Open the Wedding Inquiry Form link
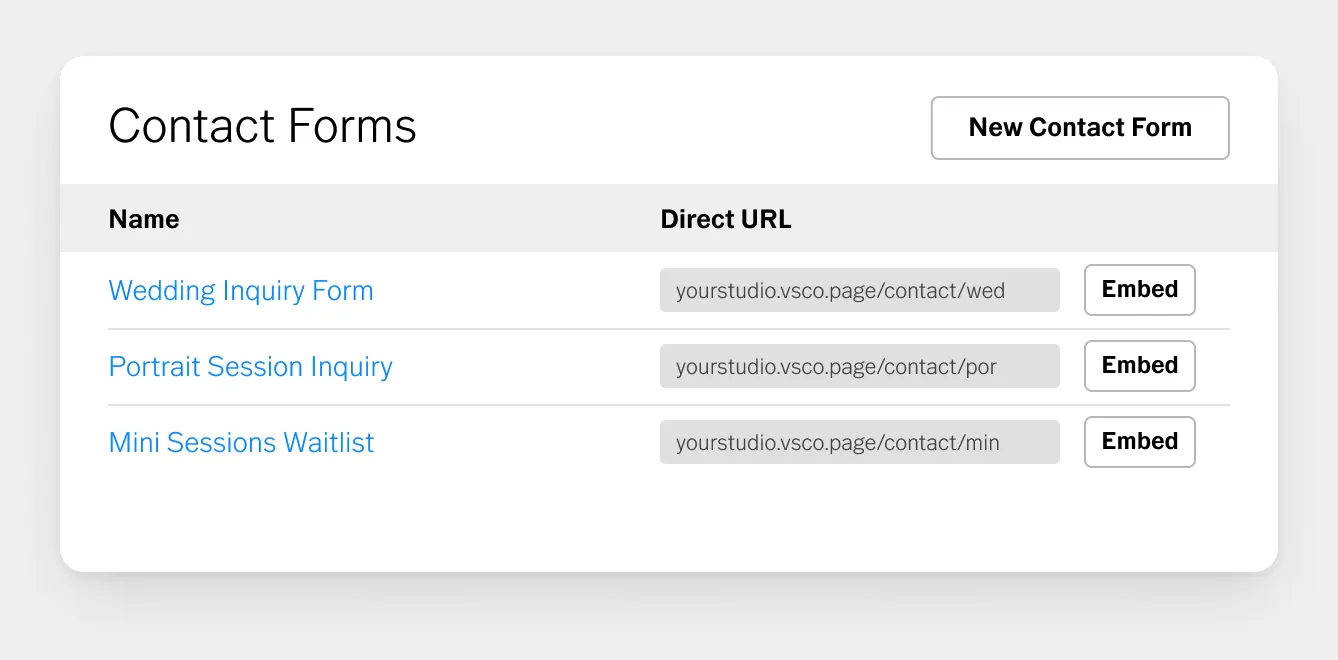The height and width of the screenshot is (660, 1338). click(x=241, y=291)
